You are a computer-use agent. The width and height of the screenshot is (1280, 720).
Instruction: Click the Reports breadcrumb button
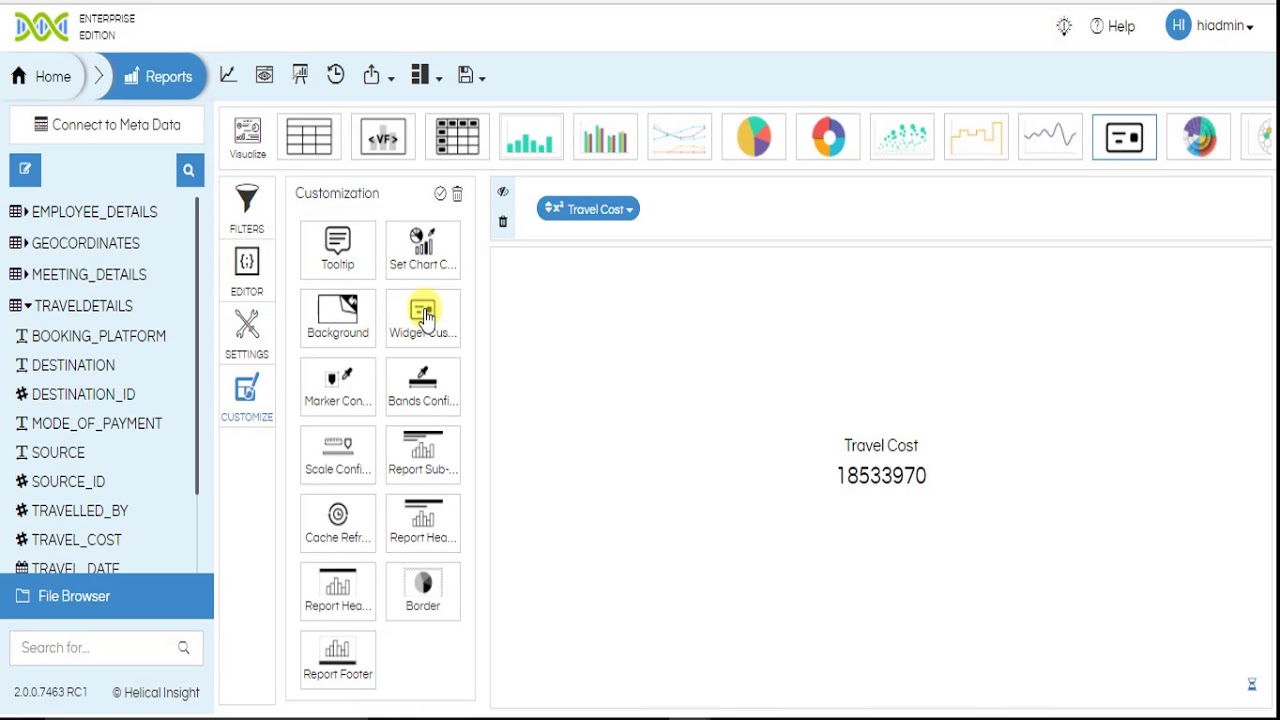159,76
